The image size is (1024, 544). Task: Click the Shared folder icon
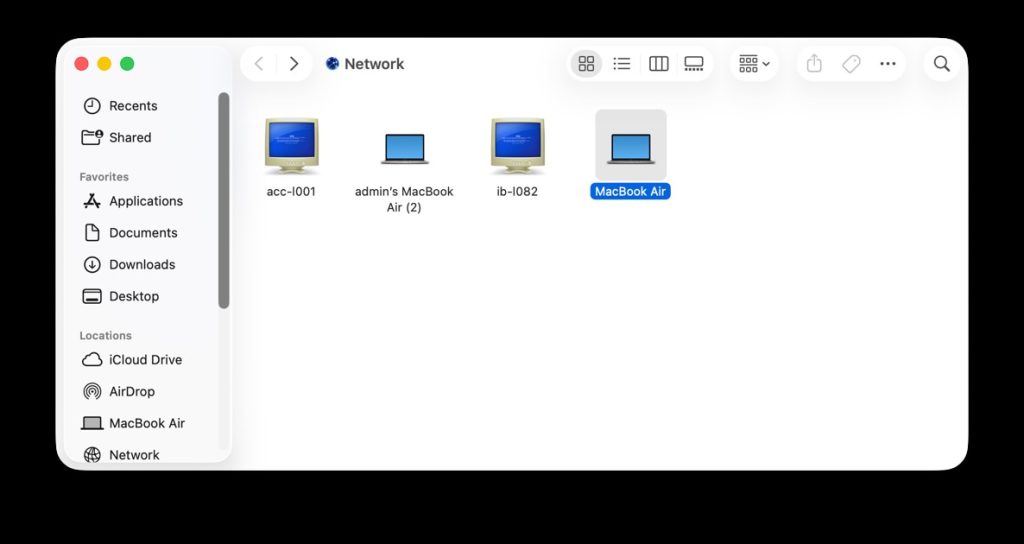point(92,137)
